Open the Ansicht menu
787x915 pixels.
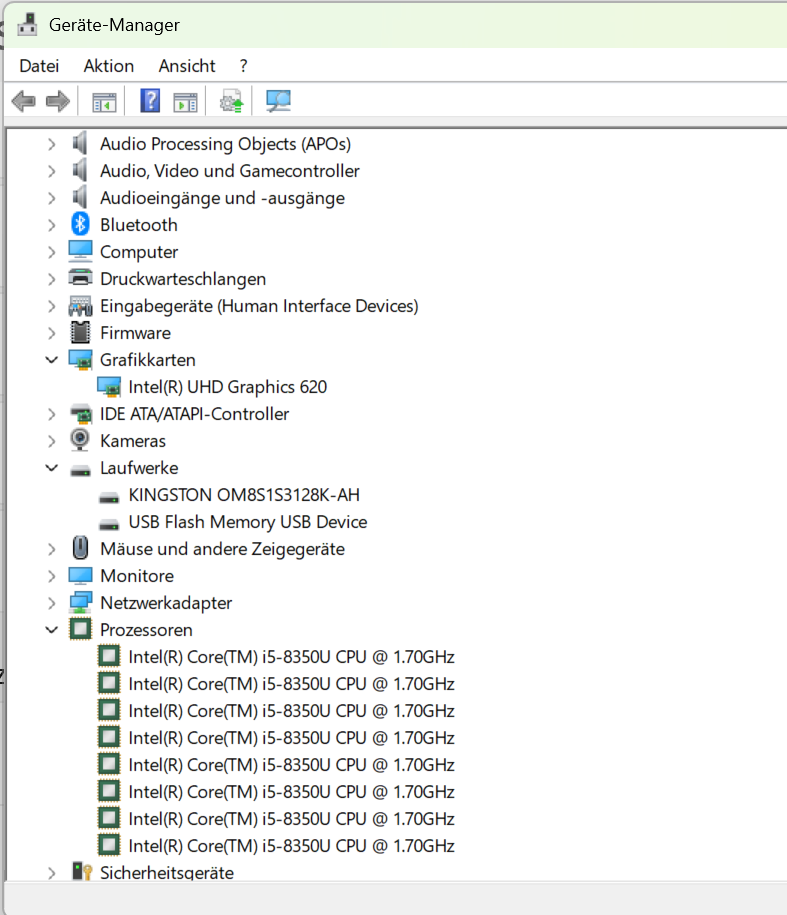pyautogui.click(x=187, y=65)
